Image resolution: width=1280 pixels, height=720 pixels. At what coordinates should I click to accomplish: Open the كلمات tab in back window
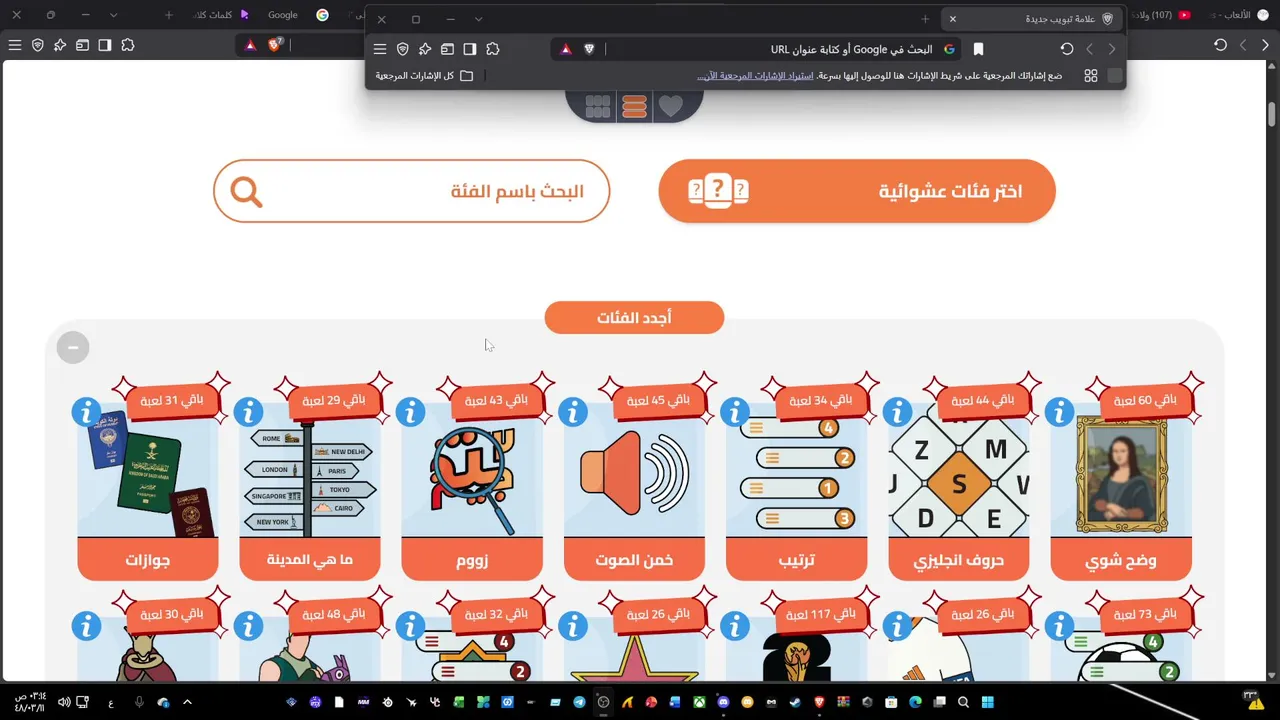[x=221, y=15]
